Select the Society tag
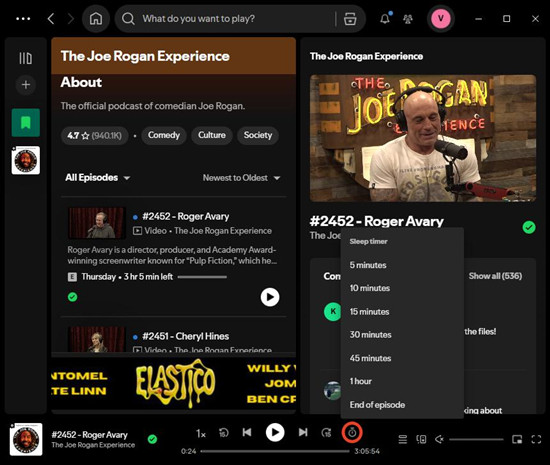Screen dimensions: 550x465 tap(258, 135)
